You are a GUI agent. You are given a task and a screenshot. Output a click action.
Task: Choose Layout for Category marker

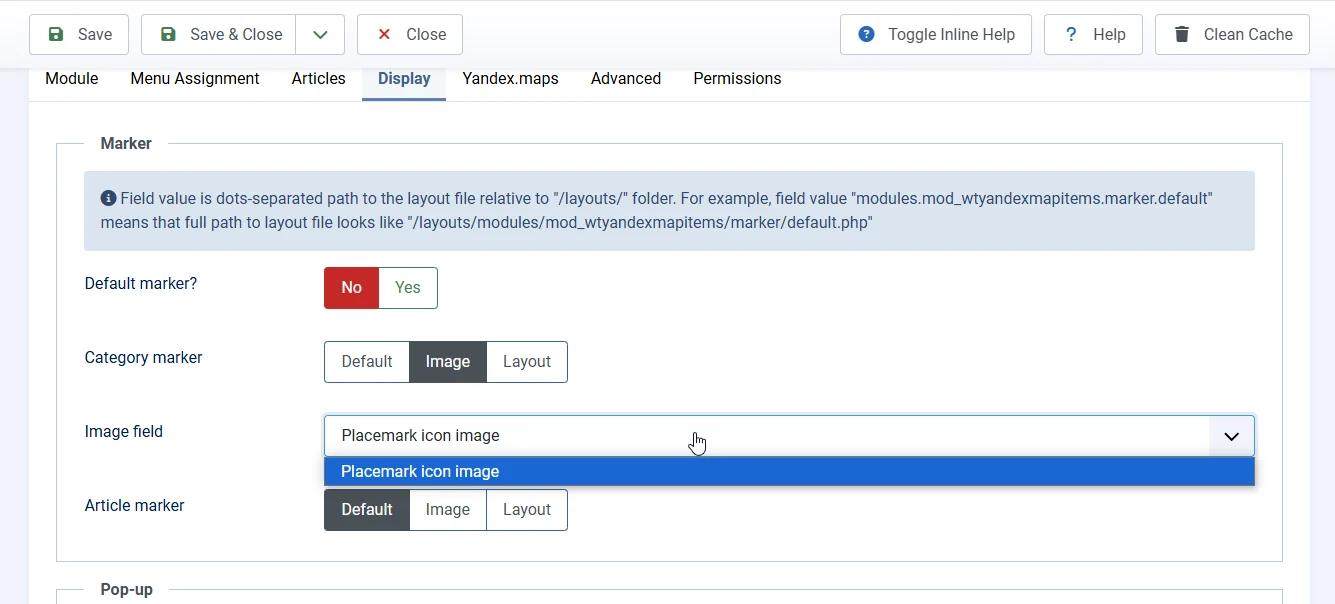click(527, 362)
